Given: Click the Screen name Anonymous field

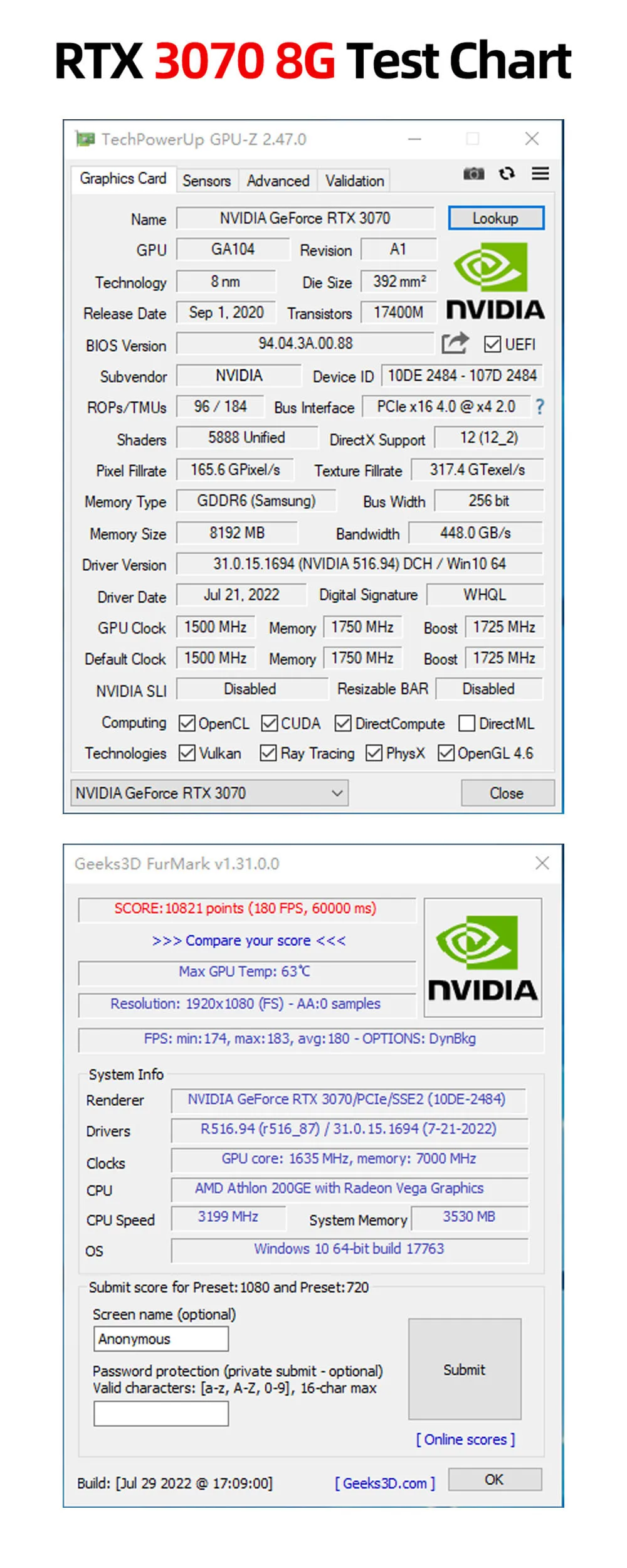Looking at the screenshot, I should [x=161, y=1339].
